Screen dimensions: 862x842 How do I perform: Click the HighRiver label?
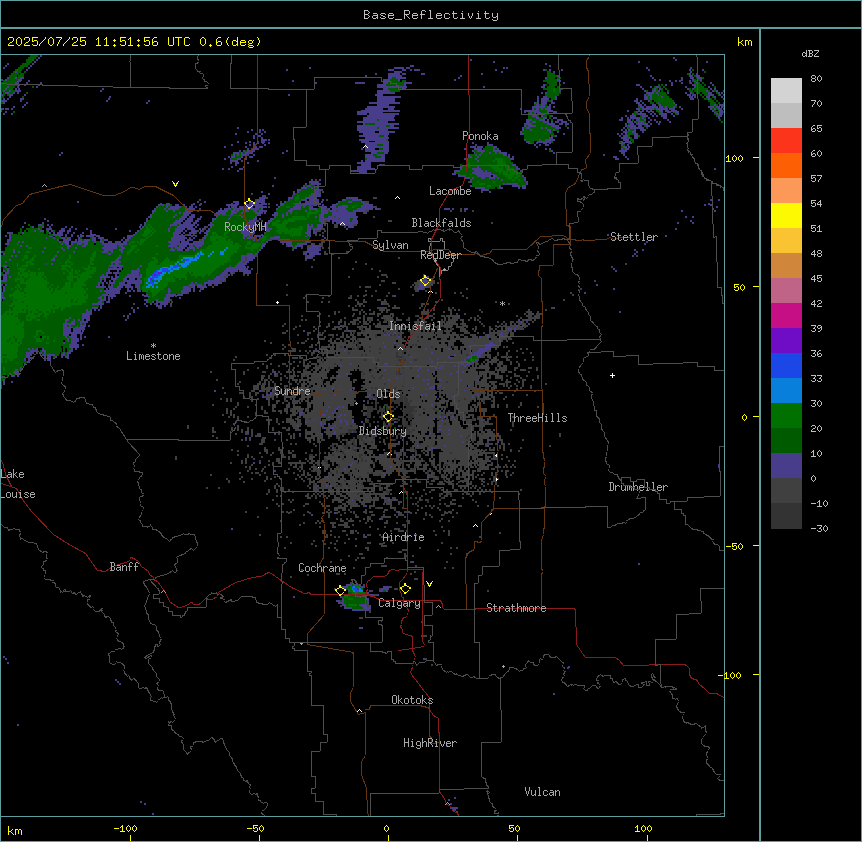coord(430,743)
